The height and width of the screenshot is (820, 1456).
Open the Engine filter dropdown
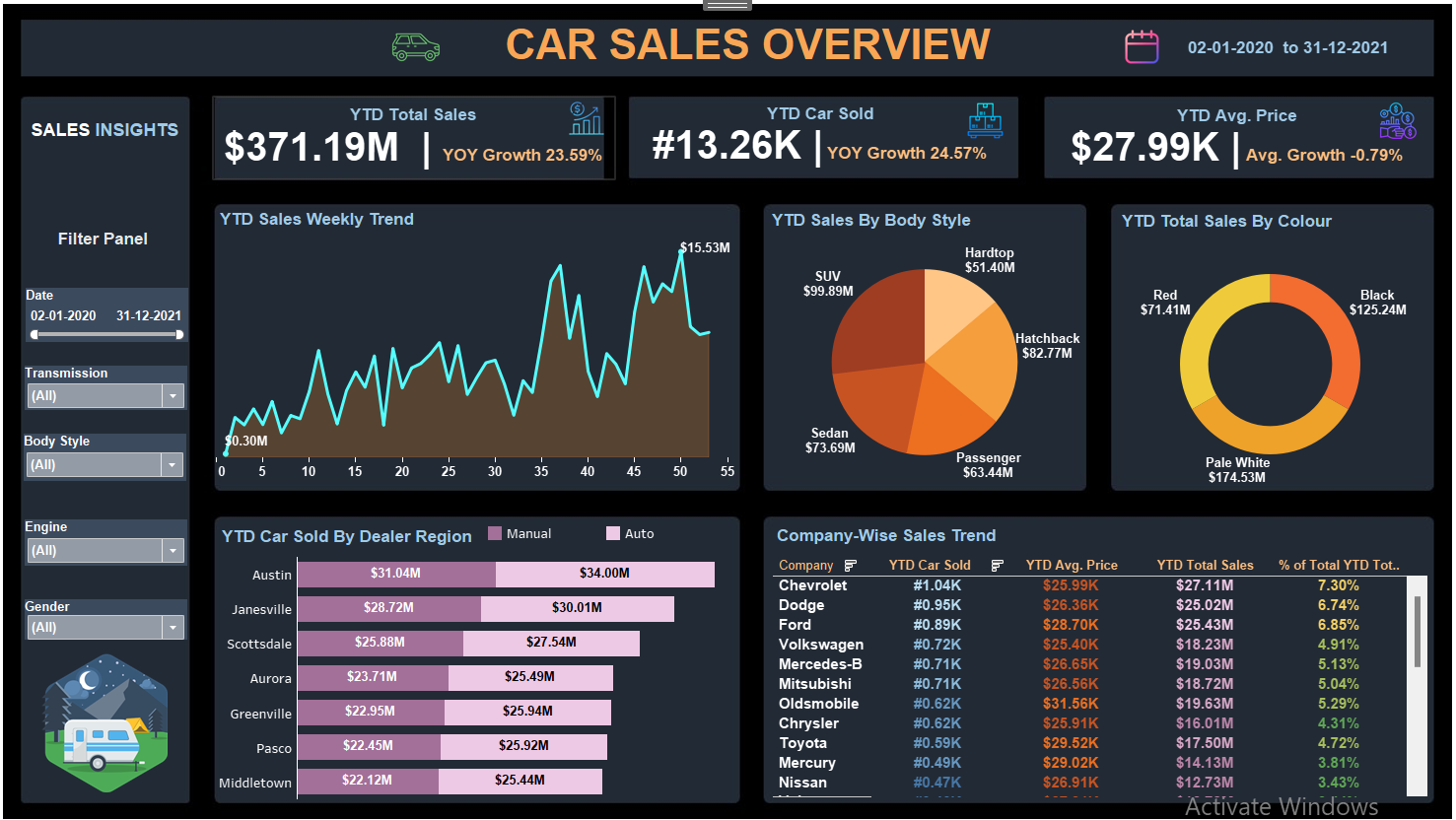tap(173, 551)
